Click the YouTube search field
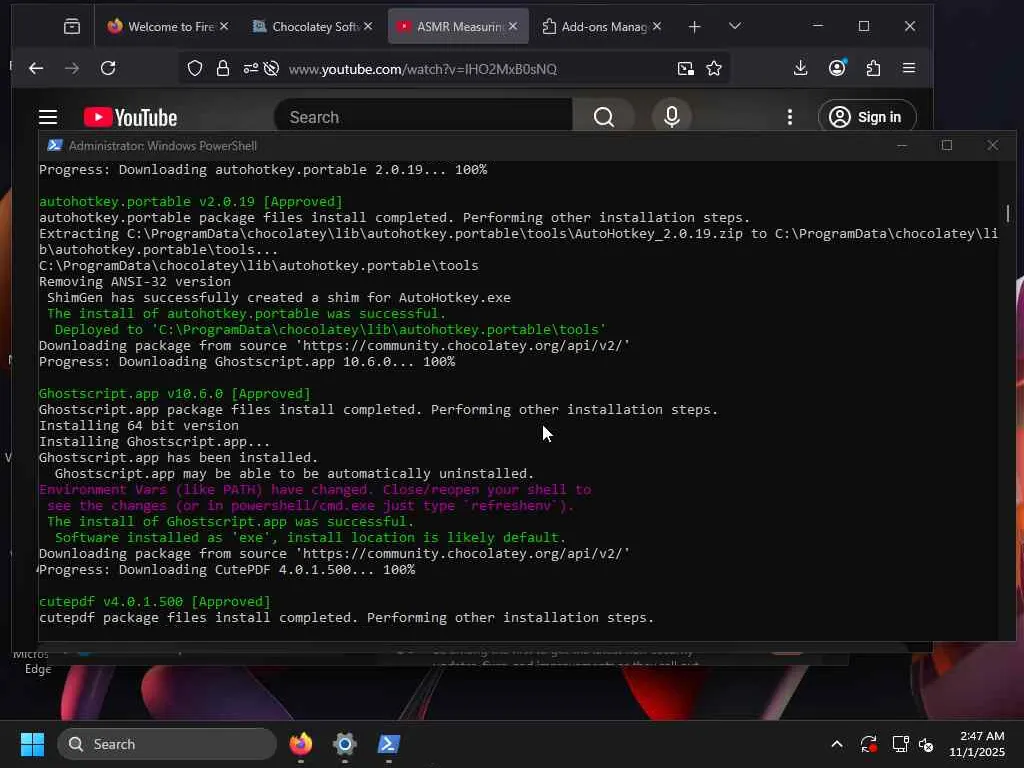Screen dimensions: 1024x768 pyautogui.click(x=424, y=116)
